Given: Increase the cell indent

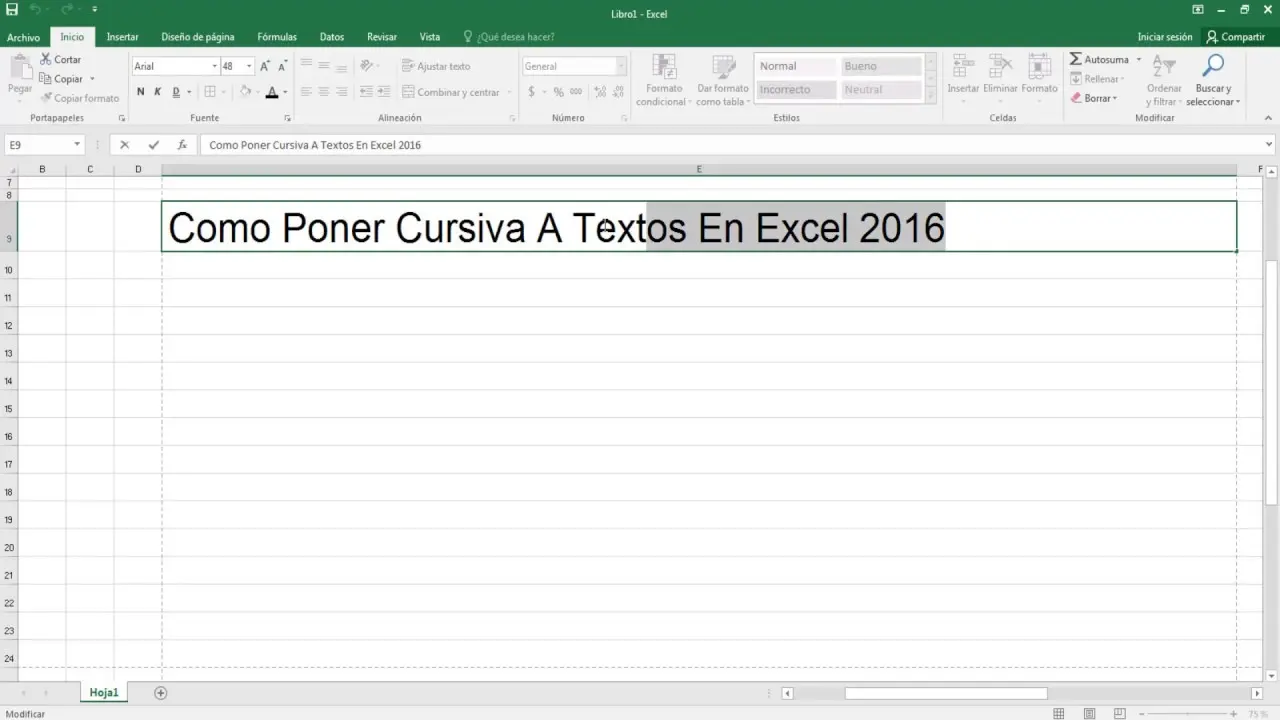Looking at the screenshot, I should pyautogui.click(x=384, y=91).
